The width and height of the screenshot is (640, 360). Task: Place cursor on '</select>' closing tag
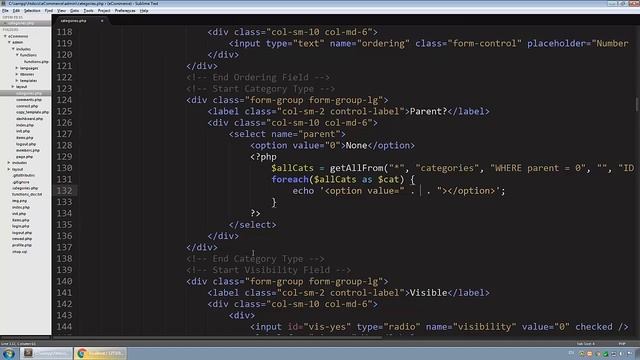[x=253, y=224]
